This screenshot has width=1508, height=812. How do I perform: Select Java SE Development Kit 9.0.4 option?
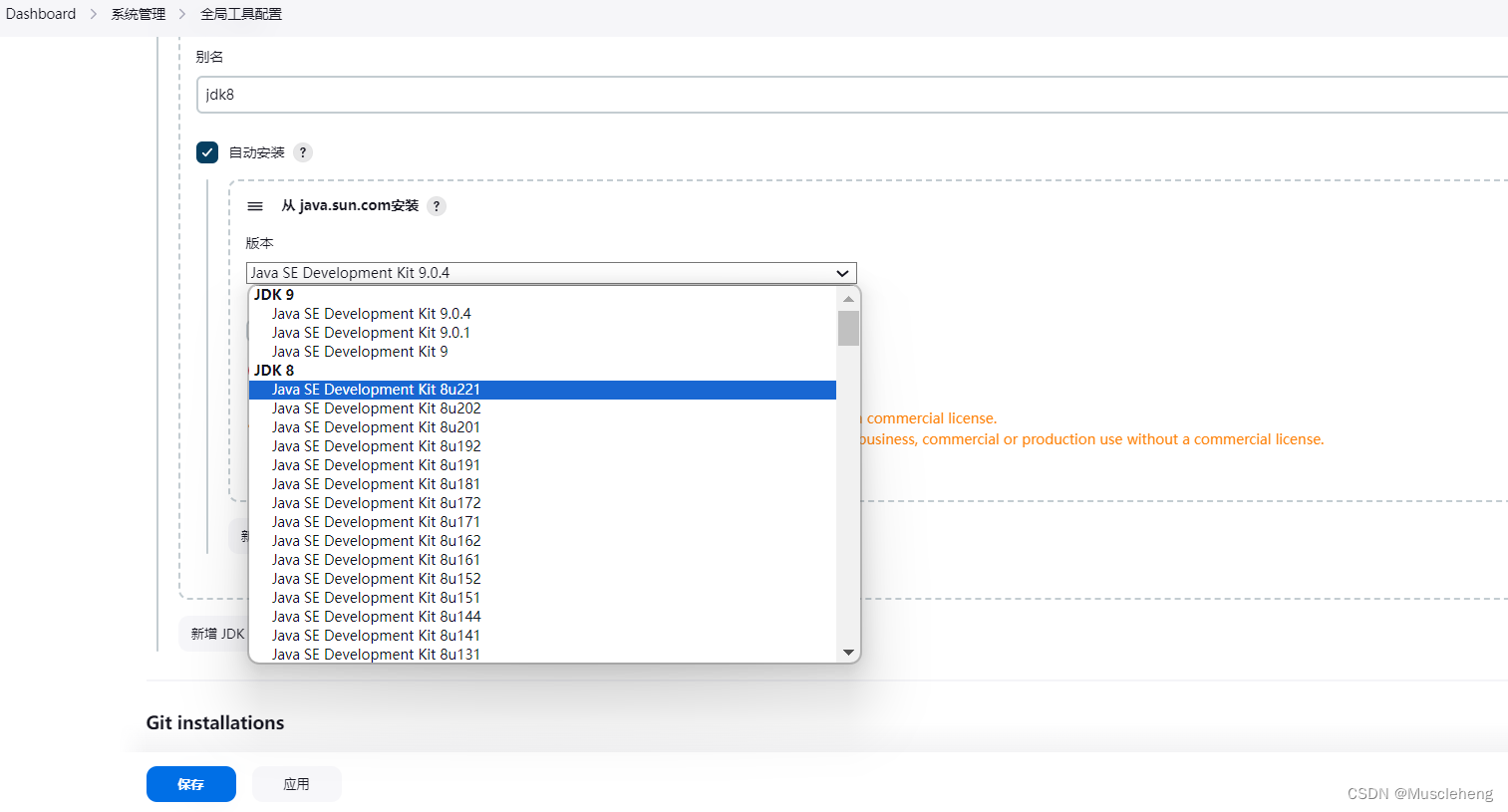coord(542,314)
